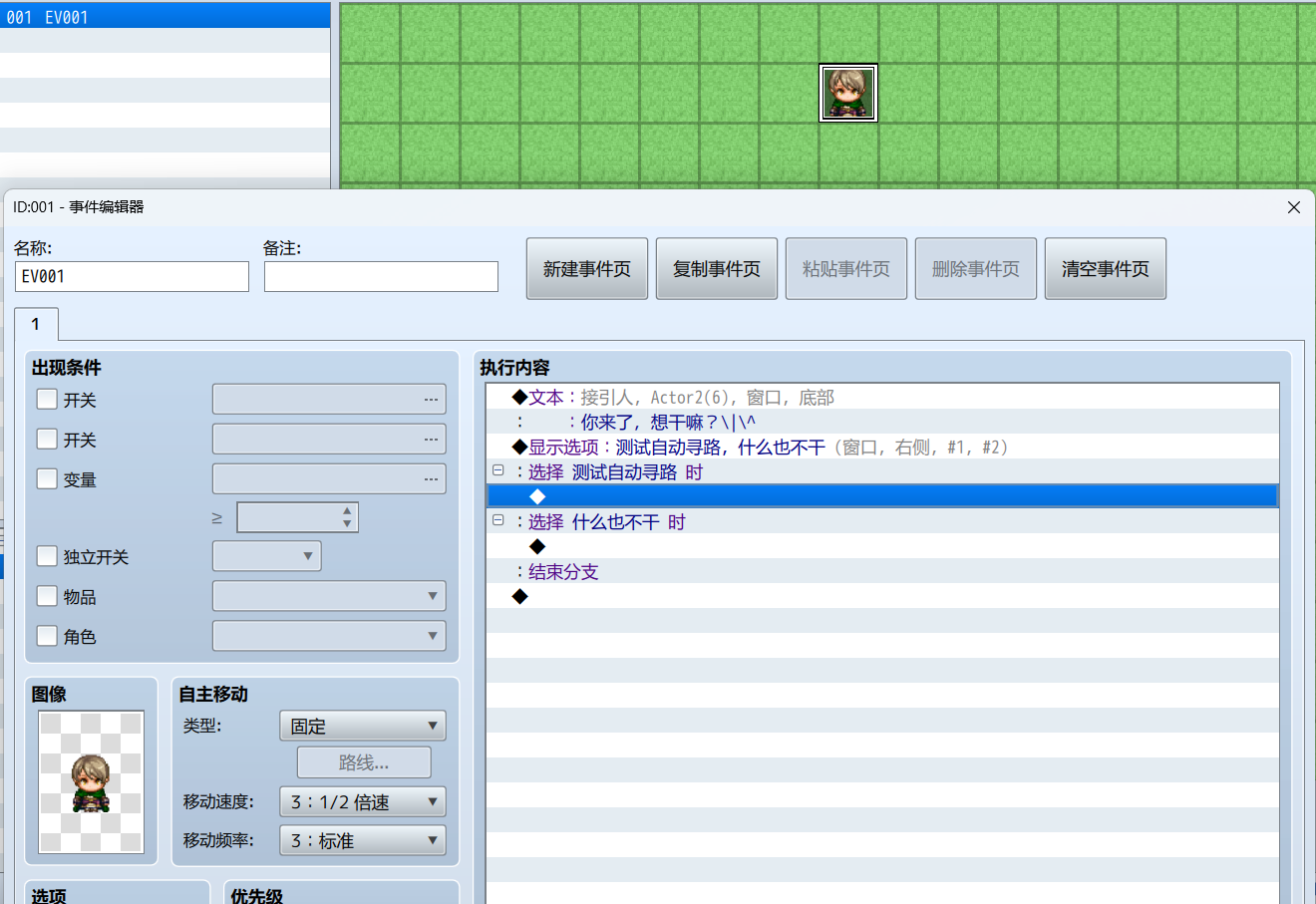Open second 开关 selector ellipsis field
The image size is (1316, 904).
point(329,439)
